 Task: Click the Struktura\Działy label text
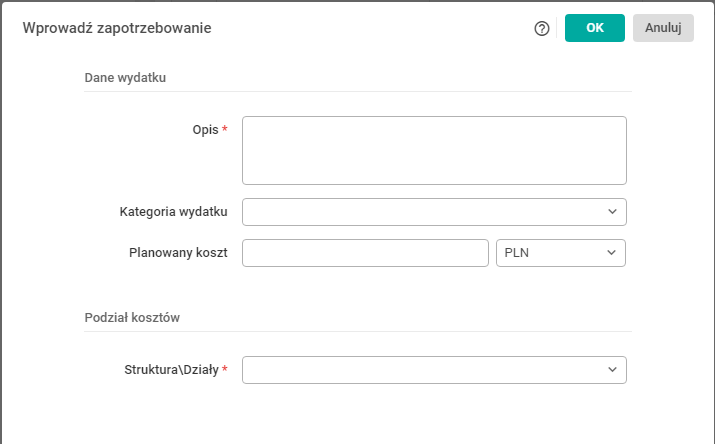pos(167,370)
